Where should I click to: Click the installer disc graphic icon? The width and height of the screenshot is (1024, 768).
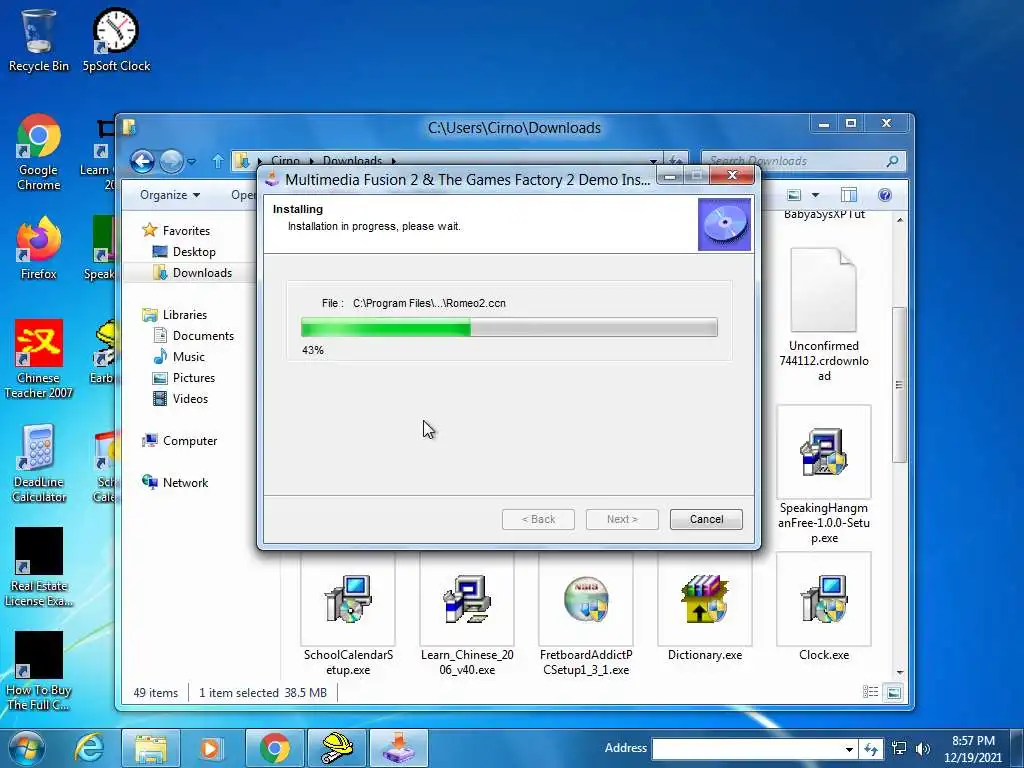724,225
